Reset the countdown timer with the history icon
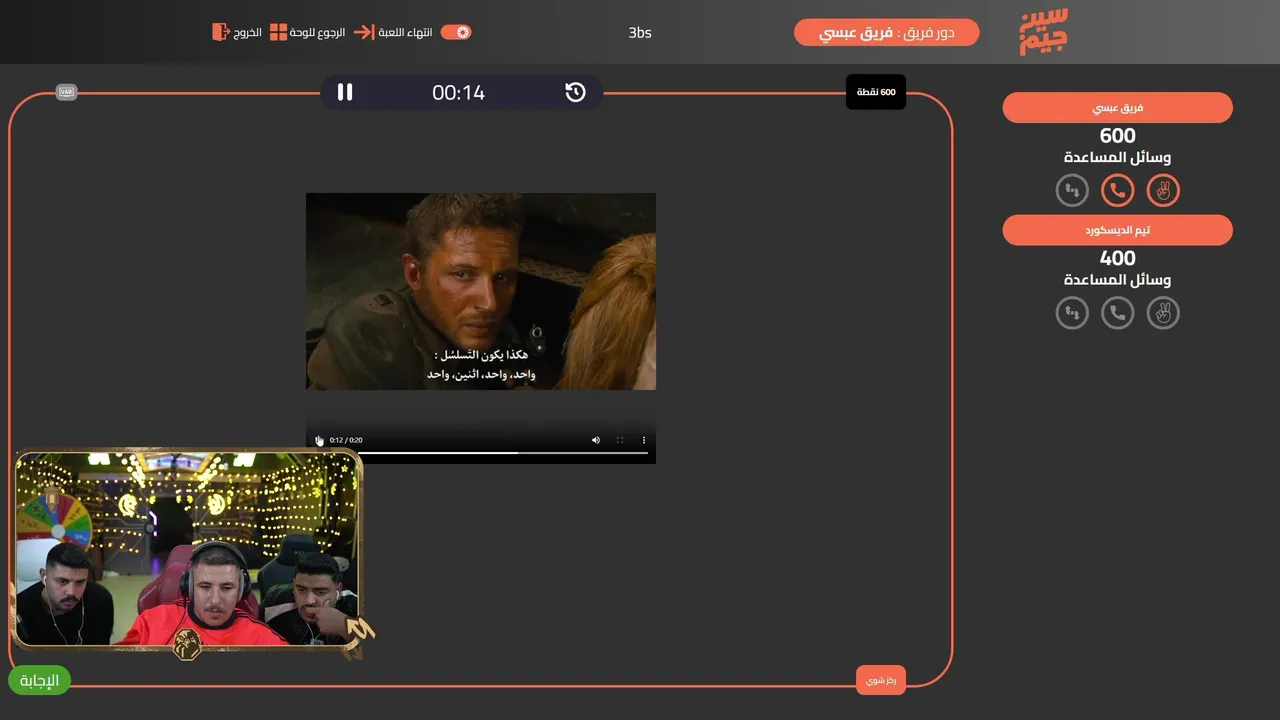 575,92
